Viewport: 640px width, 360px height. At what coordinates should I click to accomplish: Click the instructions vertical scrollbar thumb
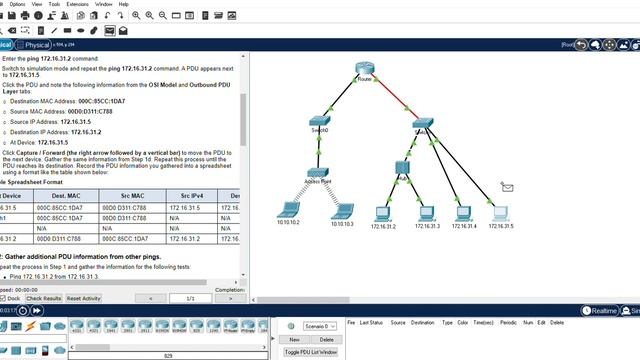[x=243, y=120]
